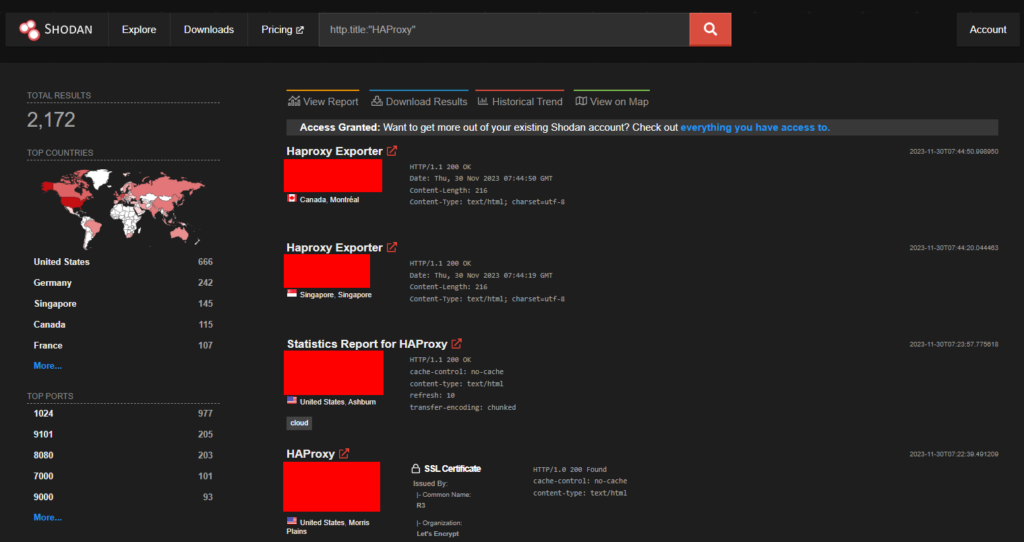Click the external-link icon beside Pricing
1024x542 pixels.
(300, 30)
